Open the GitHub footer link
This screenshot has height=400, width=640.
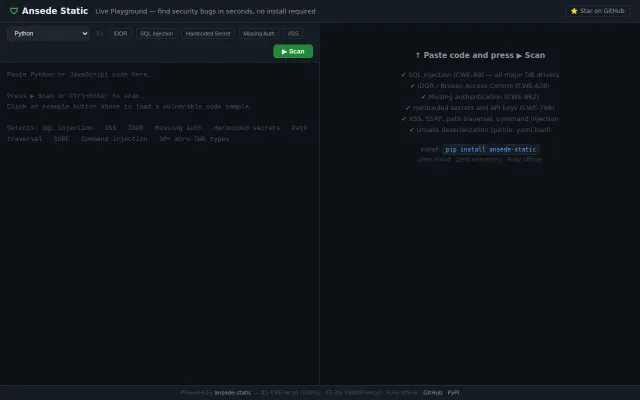433,393
